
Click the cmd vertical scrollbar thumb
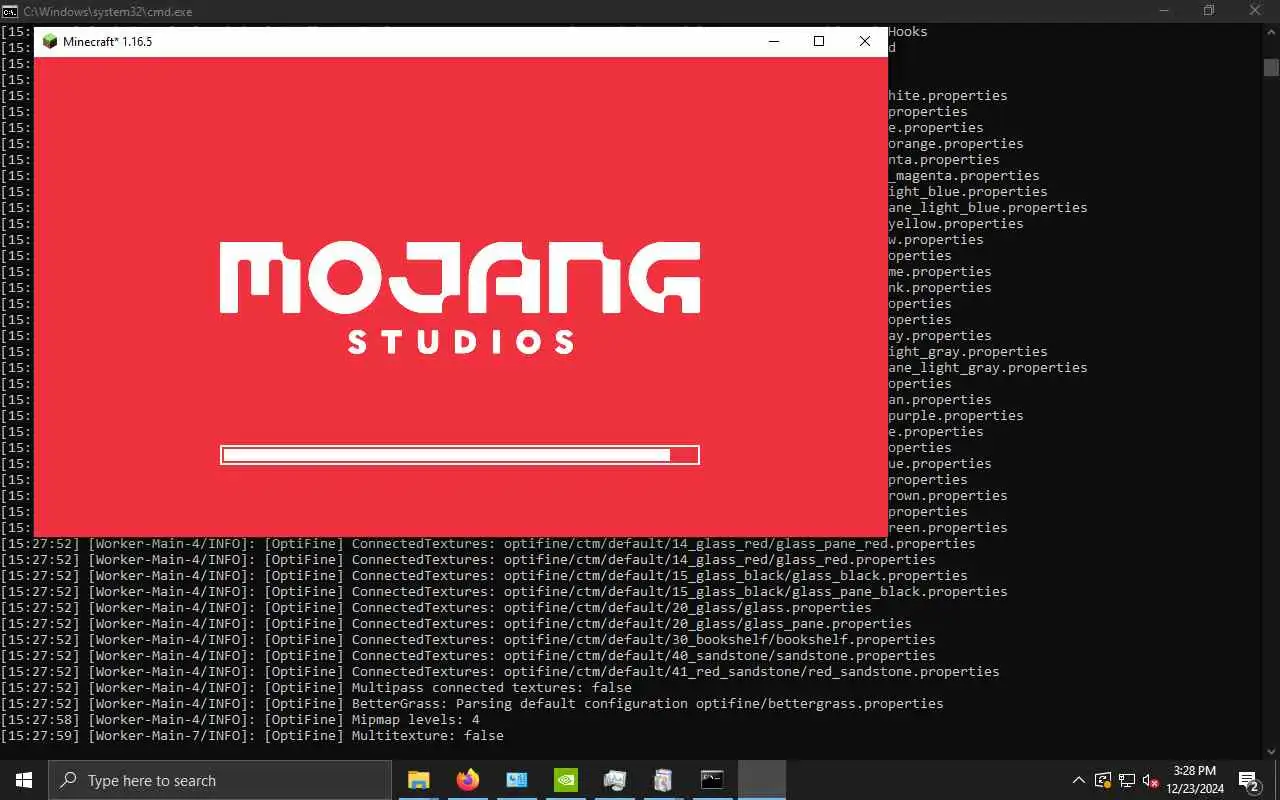click(x=1271, y=67)
